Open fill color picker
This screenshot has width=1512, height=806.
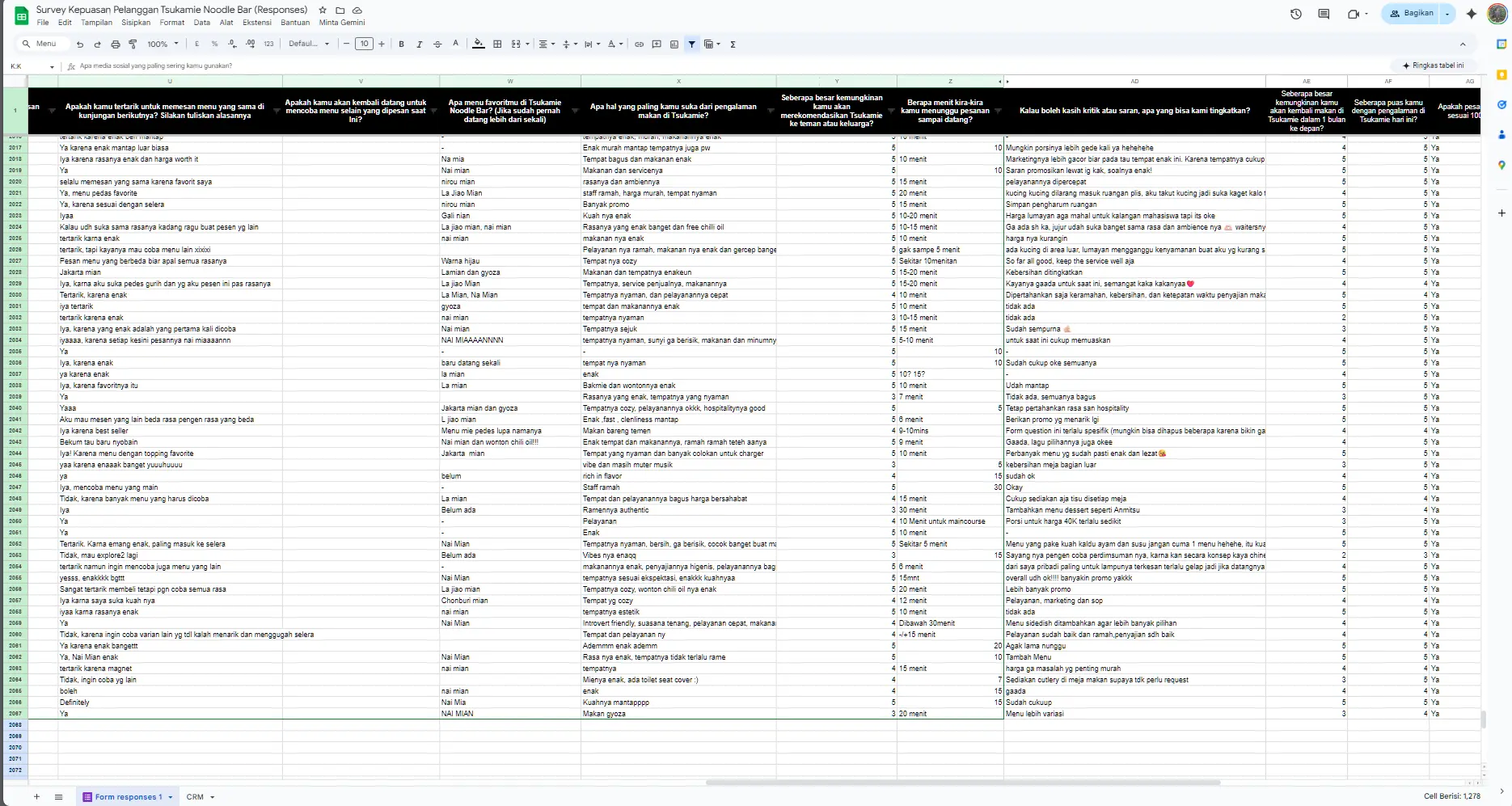479,44
